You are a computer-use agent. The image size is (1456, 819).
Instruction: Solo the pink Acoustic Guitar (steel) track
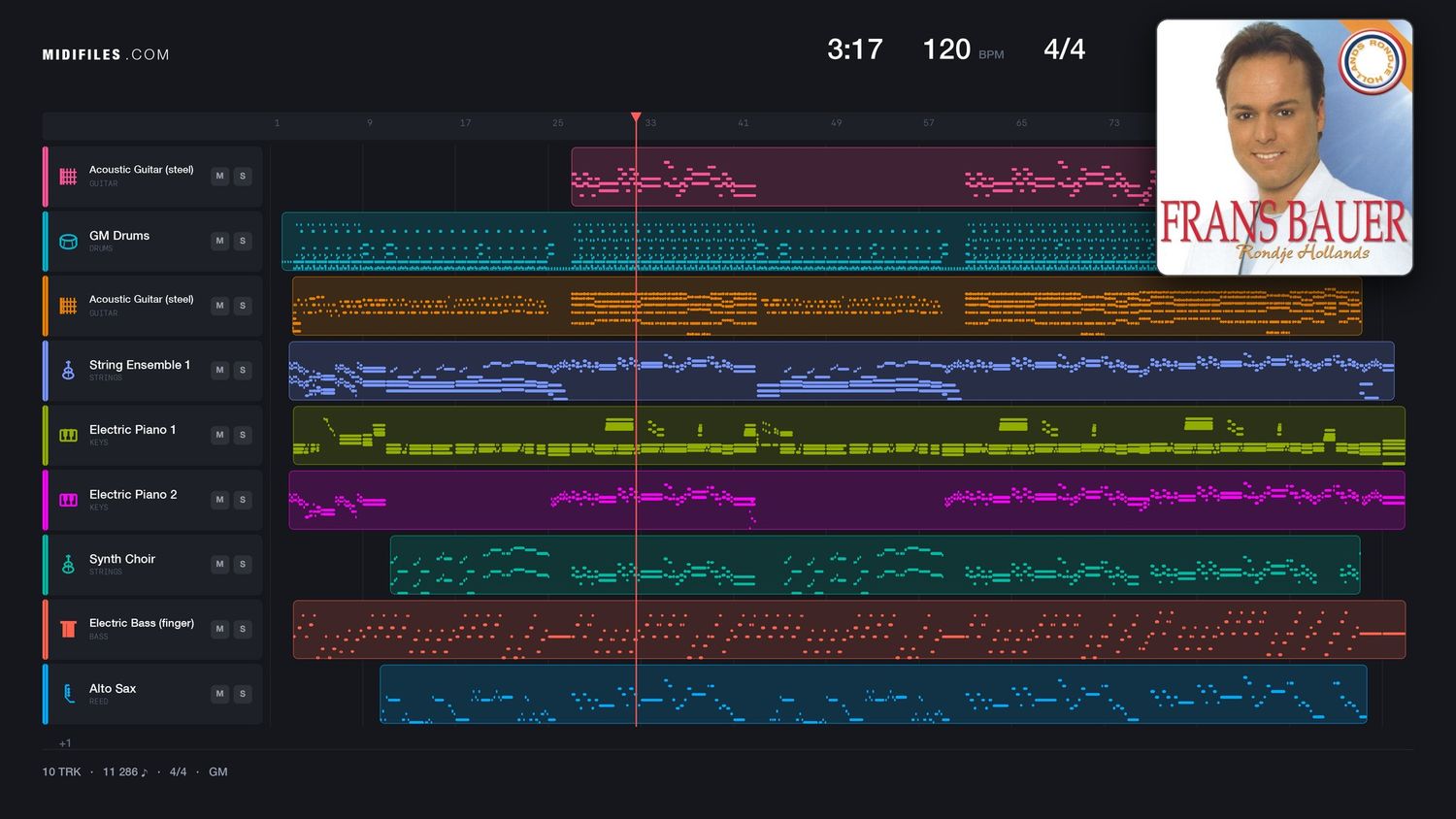click(243, 177)
